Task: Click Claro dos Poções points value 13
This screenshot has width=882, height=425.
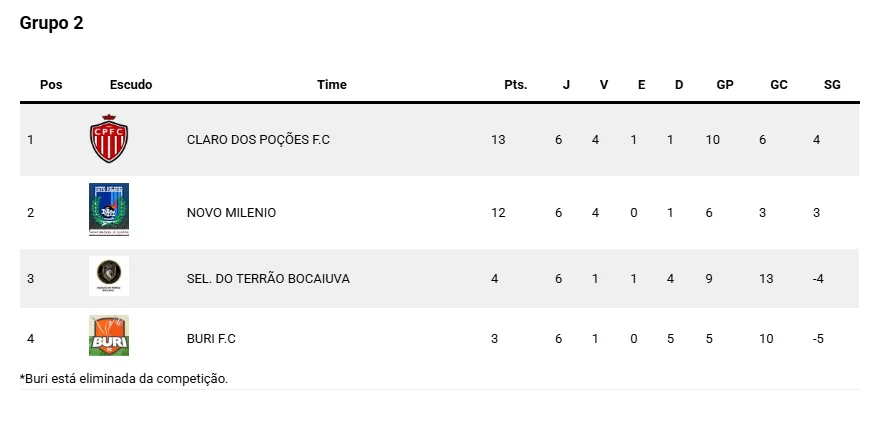Action: tap(498, 140)
